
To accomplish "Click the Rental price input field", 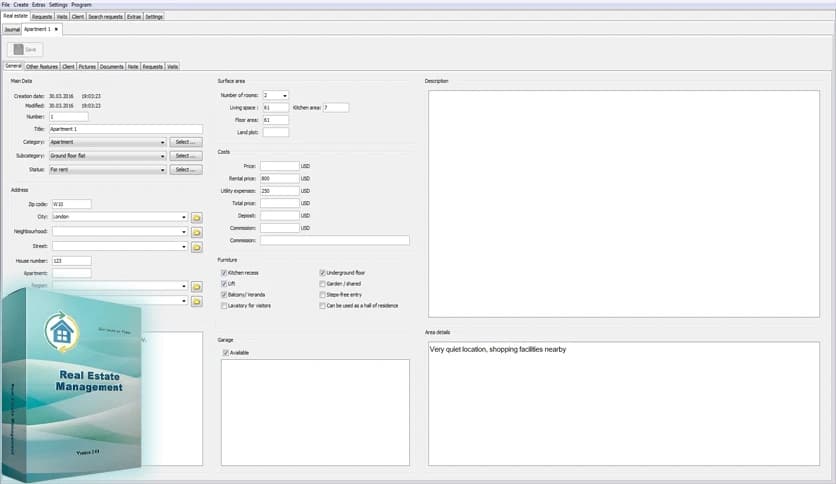I will coord(280,178).
